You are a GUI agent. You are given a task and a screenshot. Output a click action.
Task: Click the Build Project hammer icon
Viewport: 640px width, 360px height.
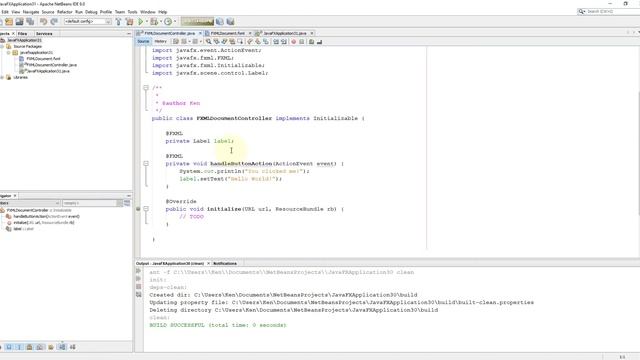118,22
